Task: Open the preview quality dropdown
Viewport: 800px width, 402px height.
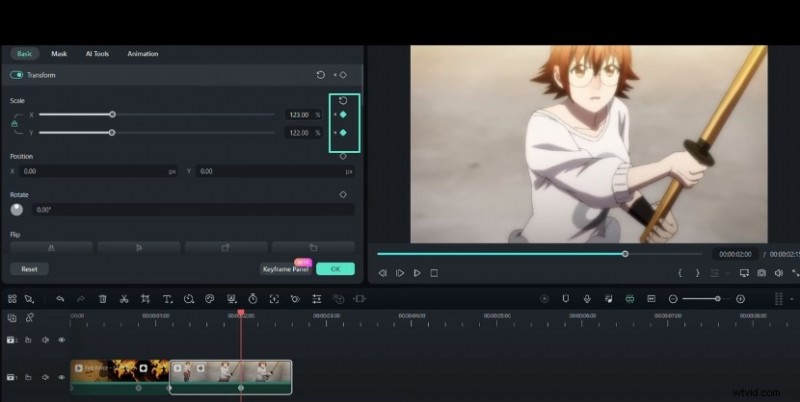Action: click(718, 273)
